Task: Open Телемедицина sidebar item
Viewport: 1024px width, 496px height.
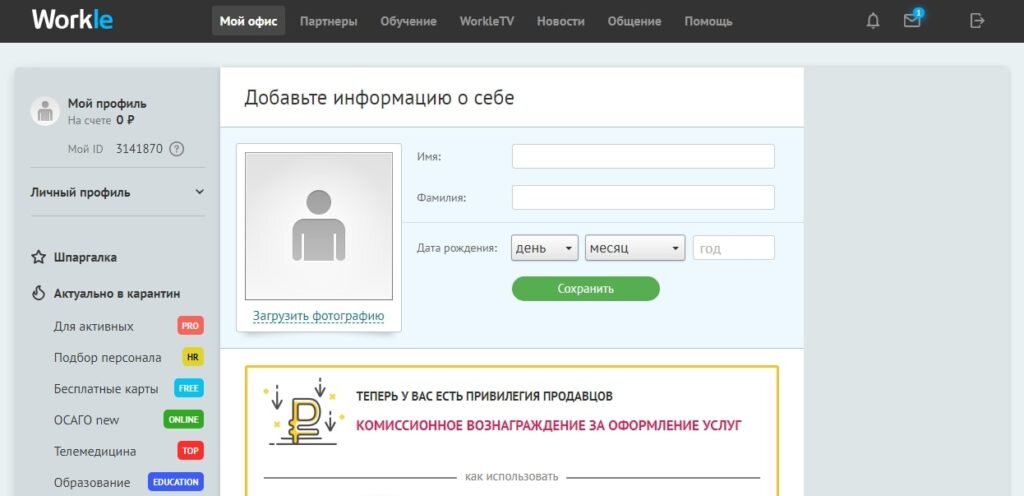Action: click(95, 451)
